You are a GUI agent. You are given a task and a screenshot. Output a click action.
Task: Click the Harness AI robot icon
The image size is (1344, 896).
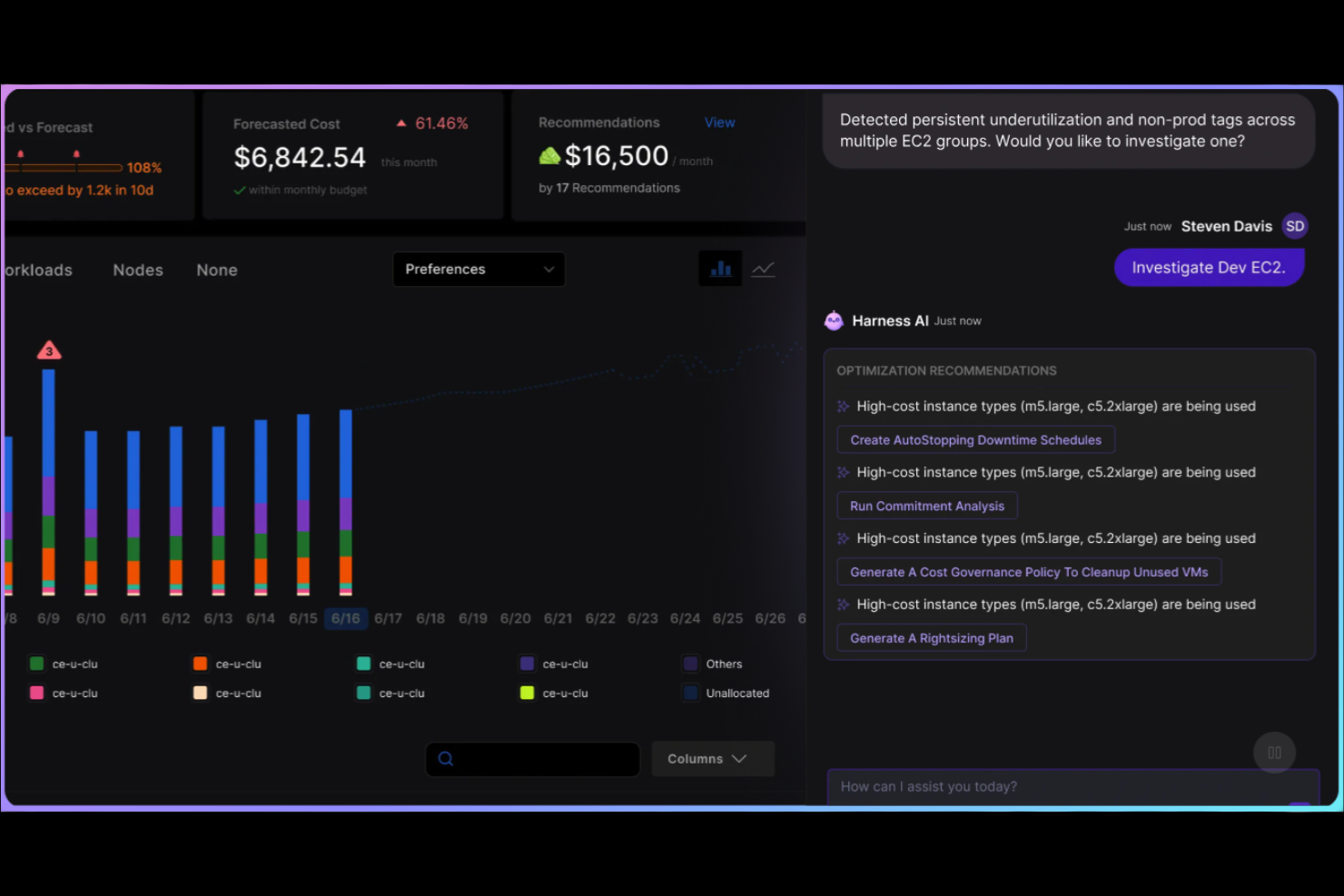click(x=834, y=320)
